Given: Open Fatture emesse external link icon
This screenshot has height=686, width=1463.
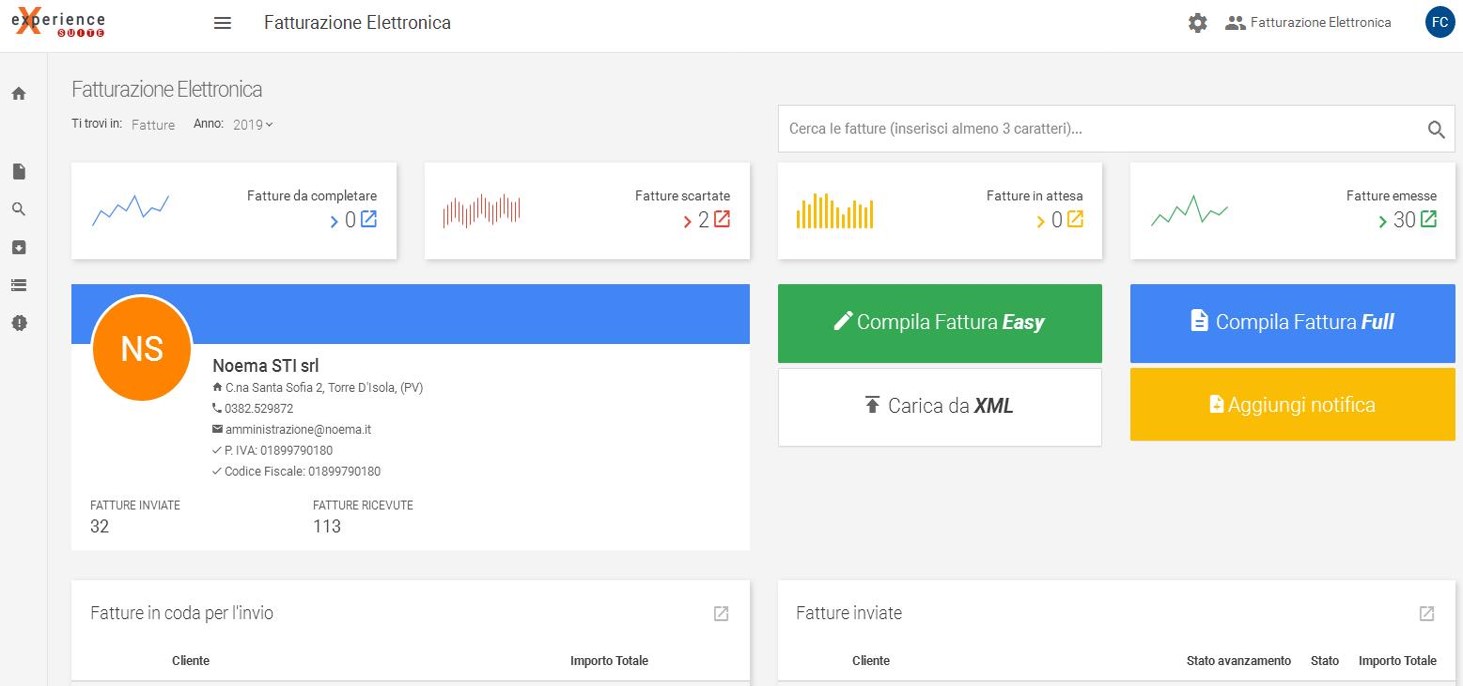Looking at the screenshot, I should tap(1428, 219).
